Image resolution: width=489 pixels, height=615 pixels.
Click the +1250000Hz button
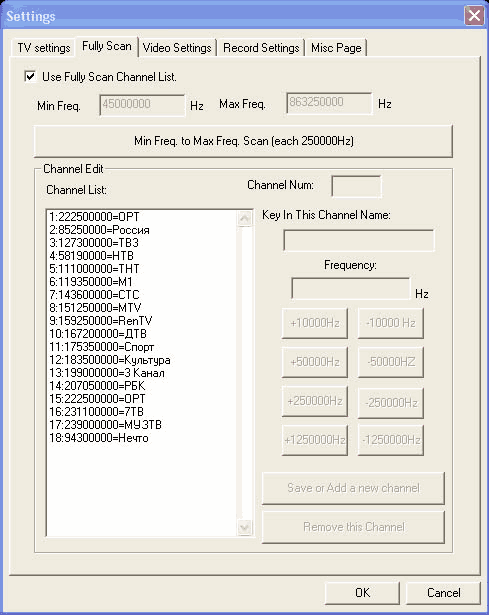point(315,440)
